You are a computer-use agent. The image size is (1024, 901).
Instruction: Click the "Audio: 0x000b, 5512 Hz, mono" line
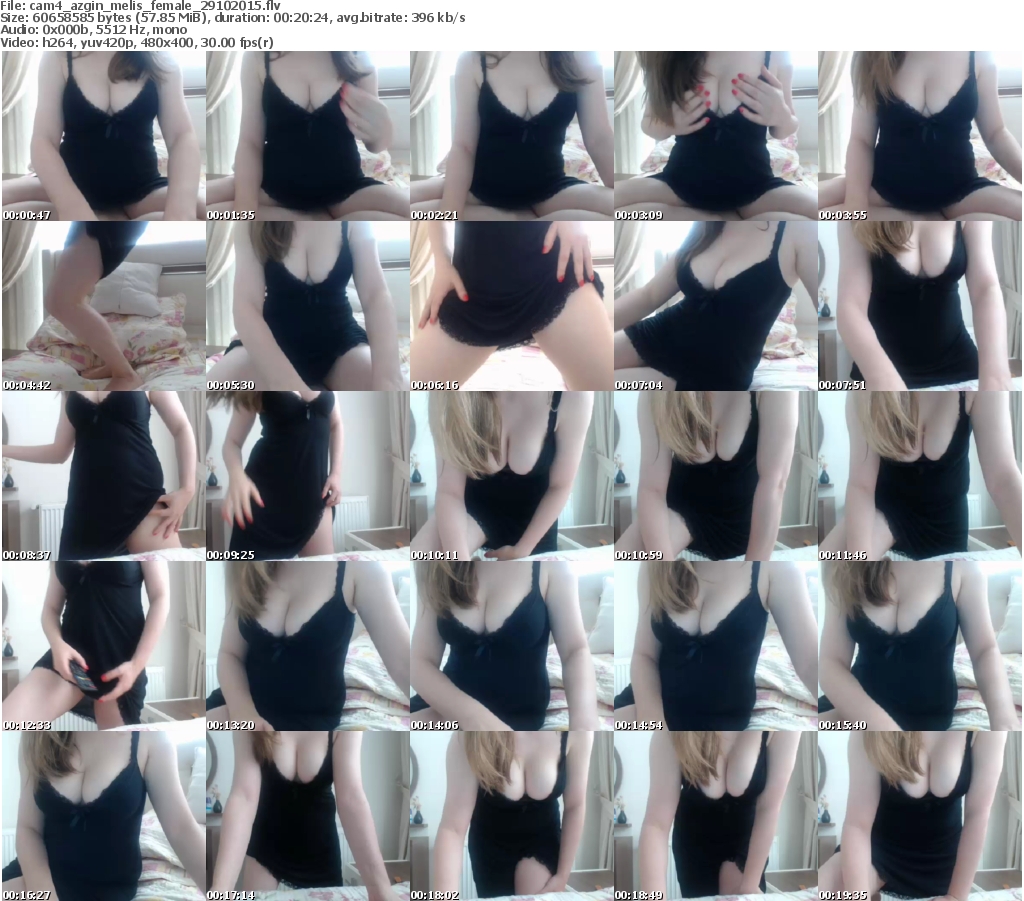93,30
